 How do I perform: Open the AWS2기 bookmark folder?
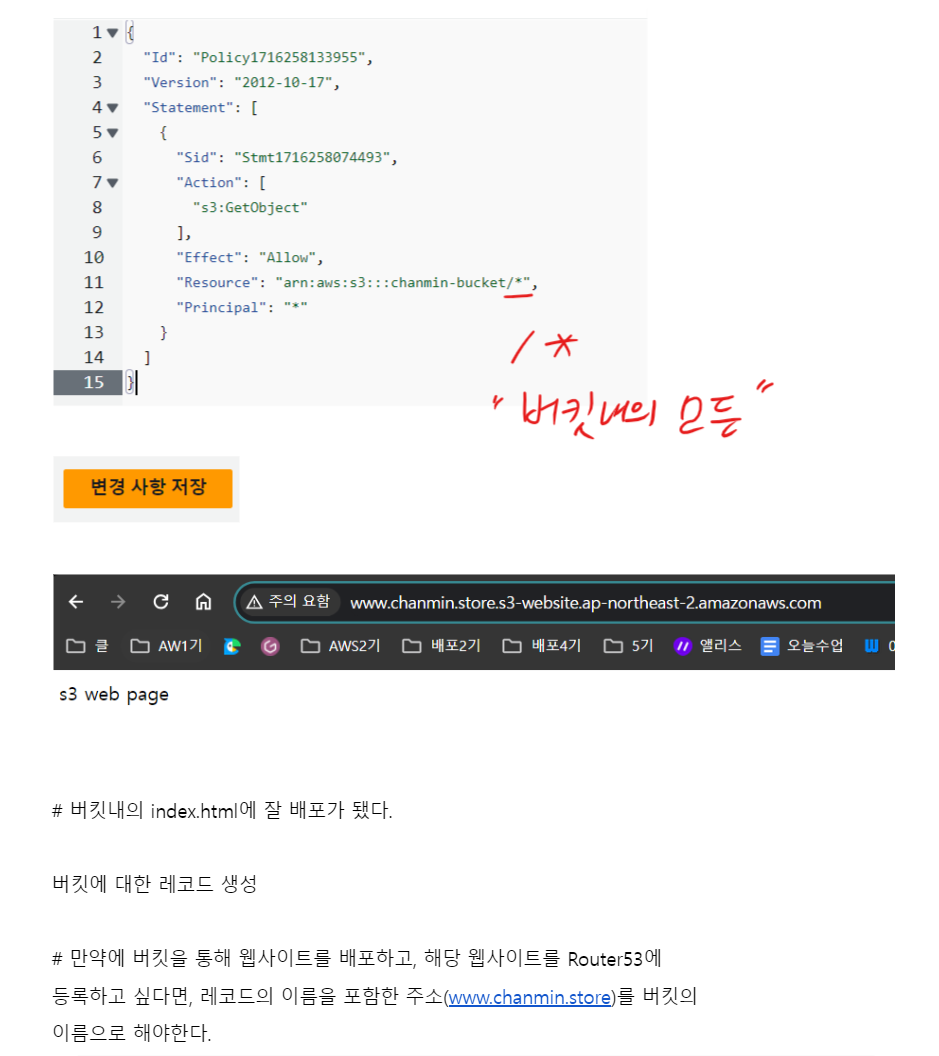click(340, 646)
